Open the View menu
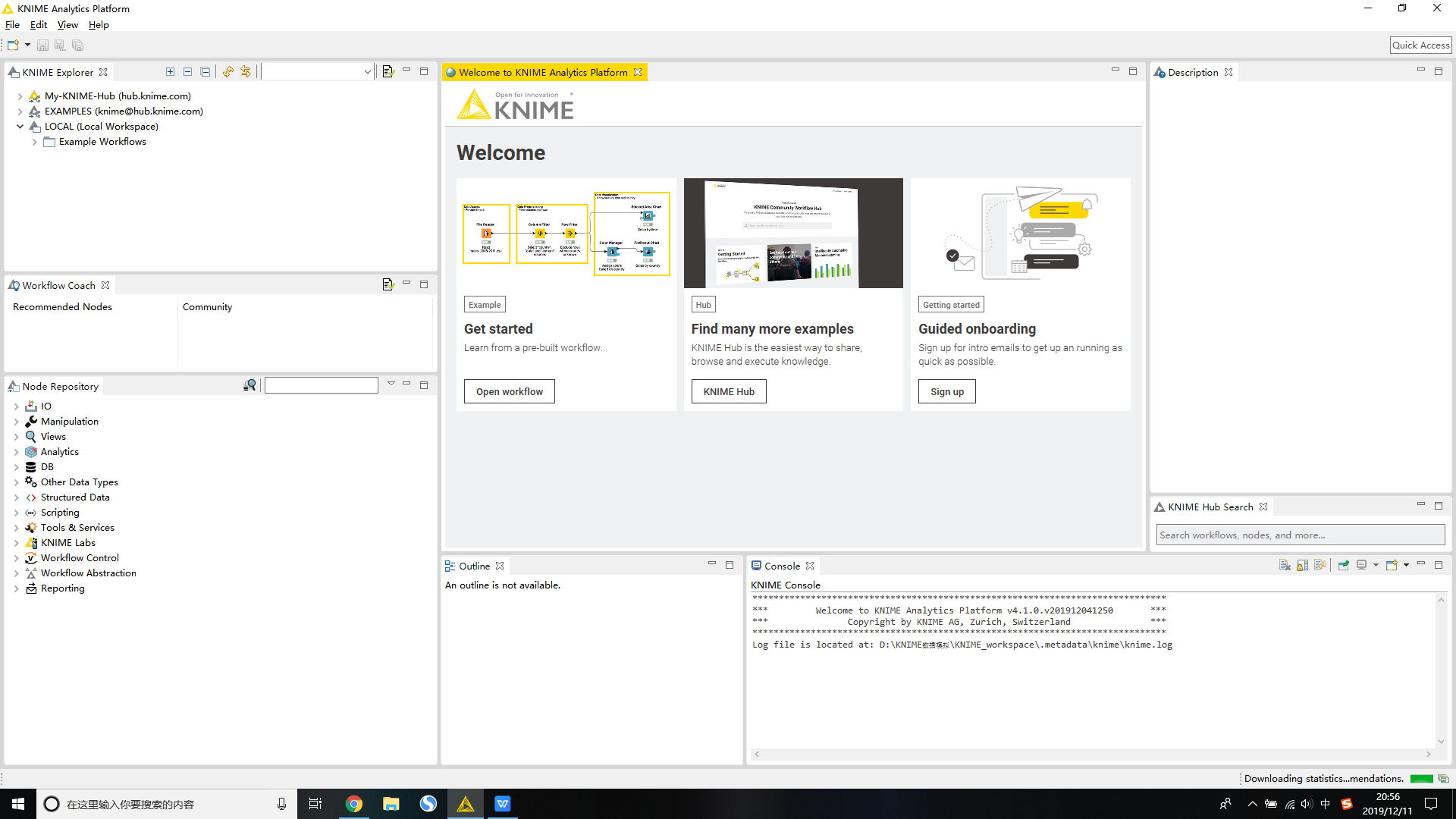 click(x=67, y=25)
